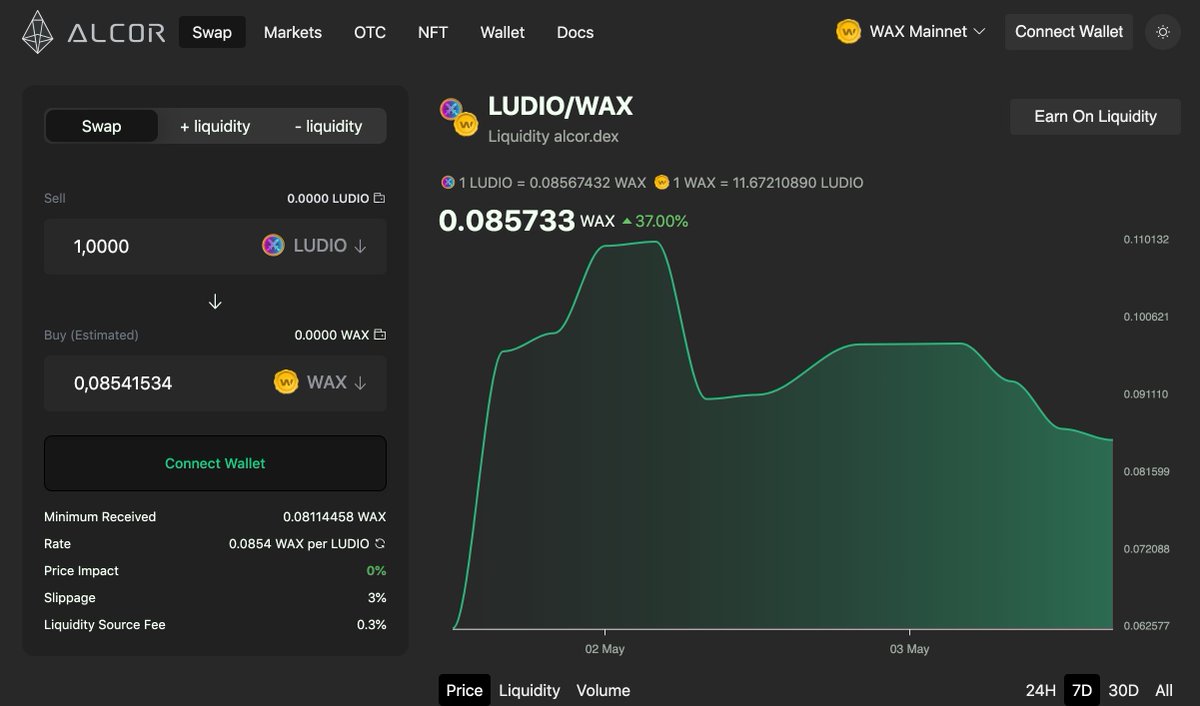Set chart range to 24H
This screenshot has width=1200, height=706.
(x=1040, y=690)
